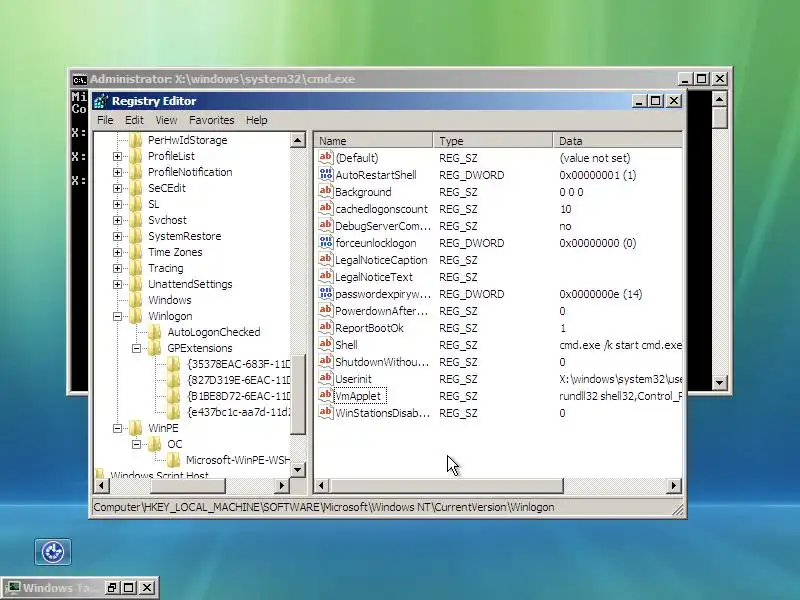Click the cachedlogonscount value icon
Viewport: 800px width, 600px height.
(326, 208)
